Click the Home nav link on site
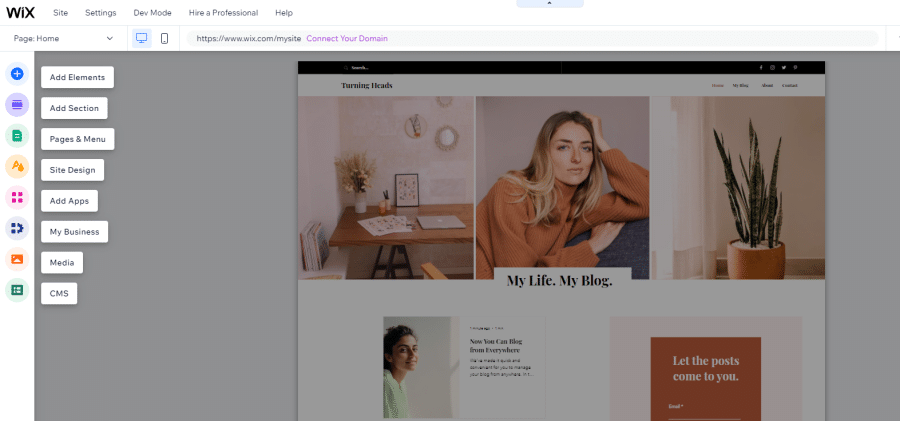This screenshot has height=421, width=900. [x=717, y=86]
